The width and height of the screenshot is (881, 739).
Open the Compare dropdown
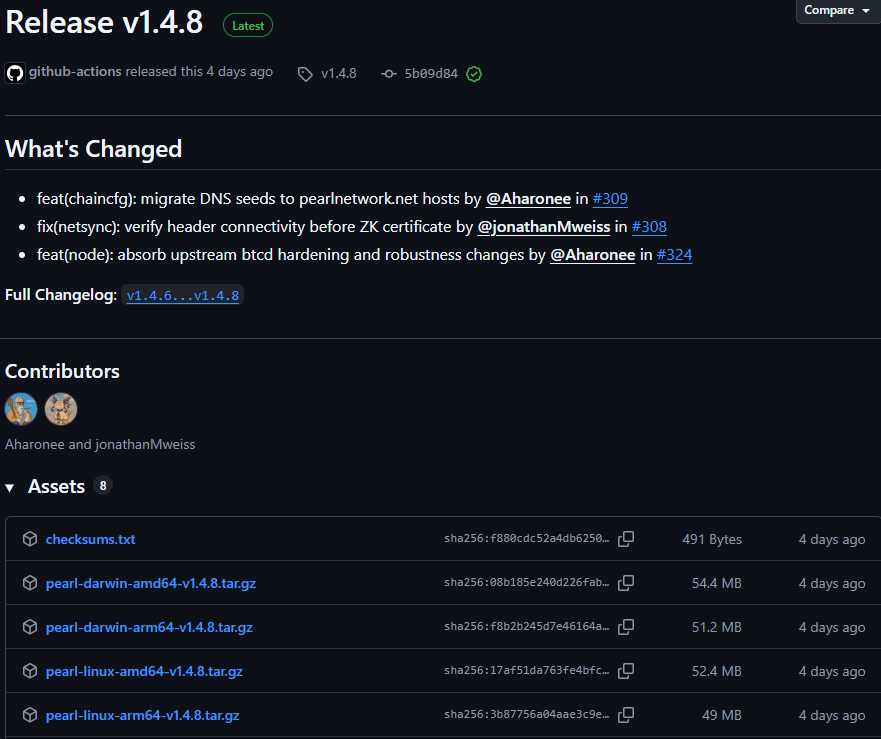click(838, 11)
